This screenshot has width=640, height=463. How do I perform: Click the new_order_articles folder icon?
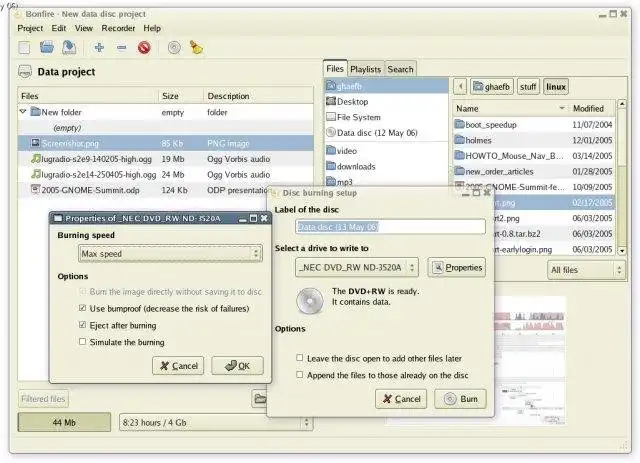[x=460, y=171]
